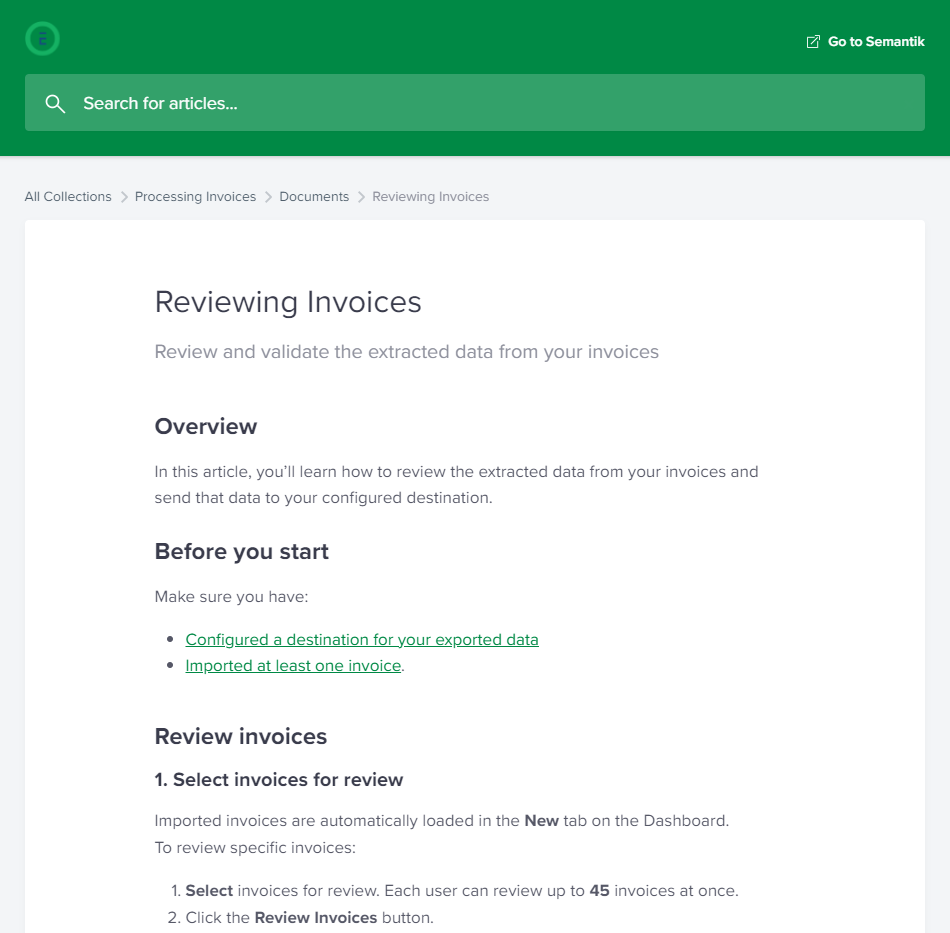Image resolution: width=950 pixels, height=933 pixels.
Task: Click the "Overview" section heading
Action: click(x=206, y=427)
